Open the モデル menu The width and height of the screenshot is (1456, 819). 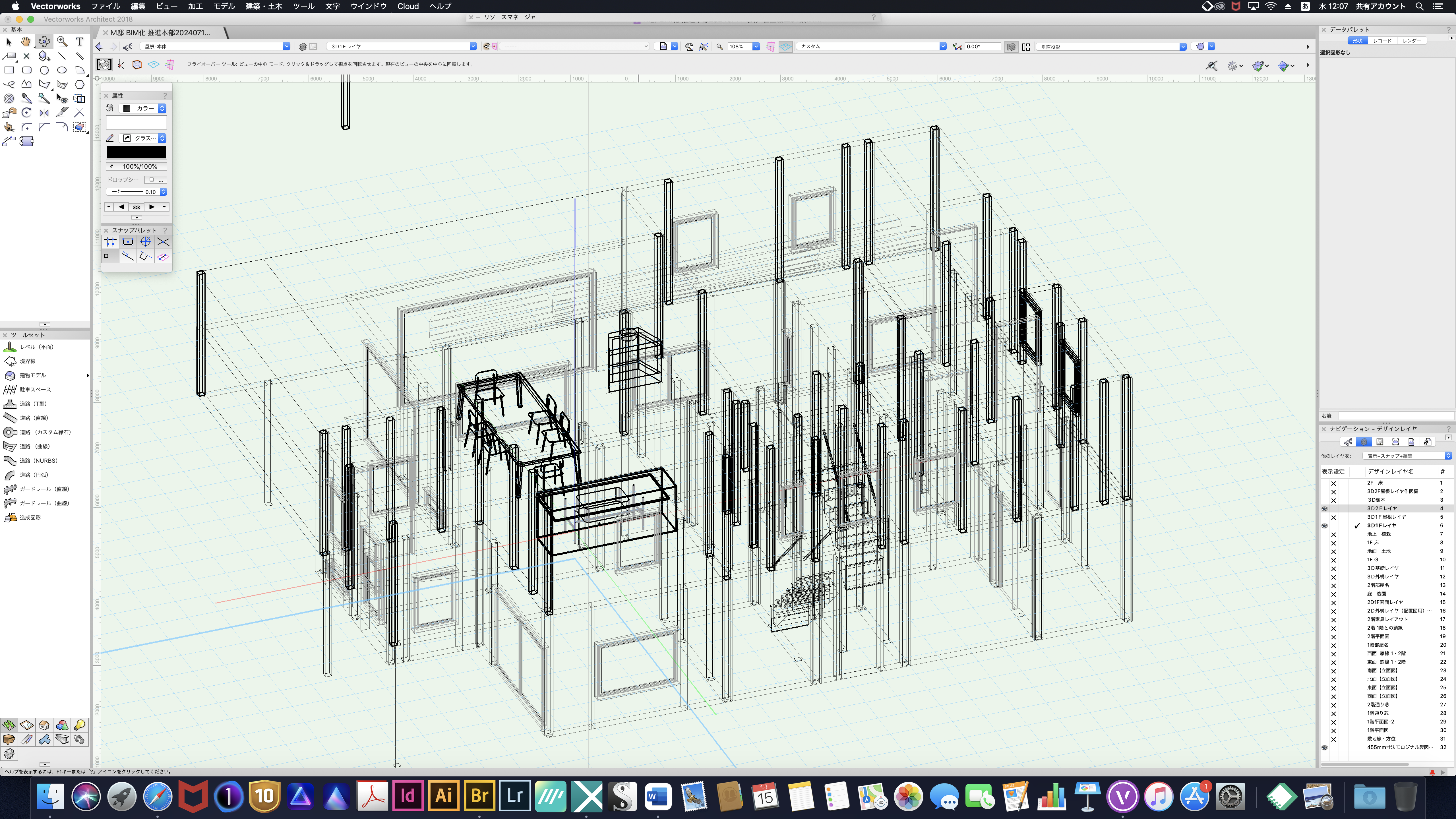(224, 6)
